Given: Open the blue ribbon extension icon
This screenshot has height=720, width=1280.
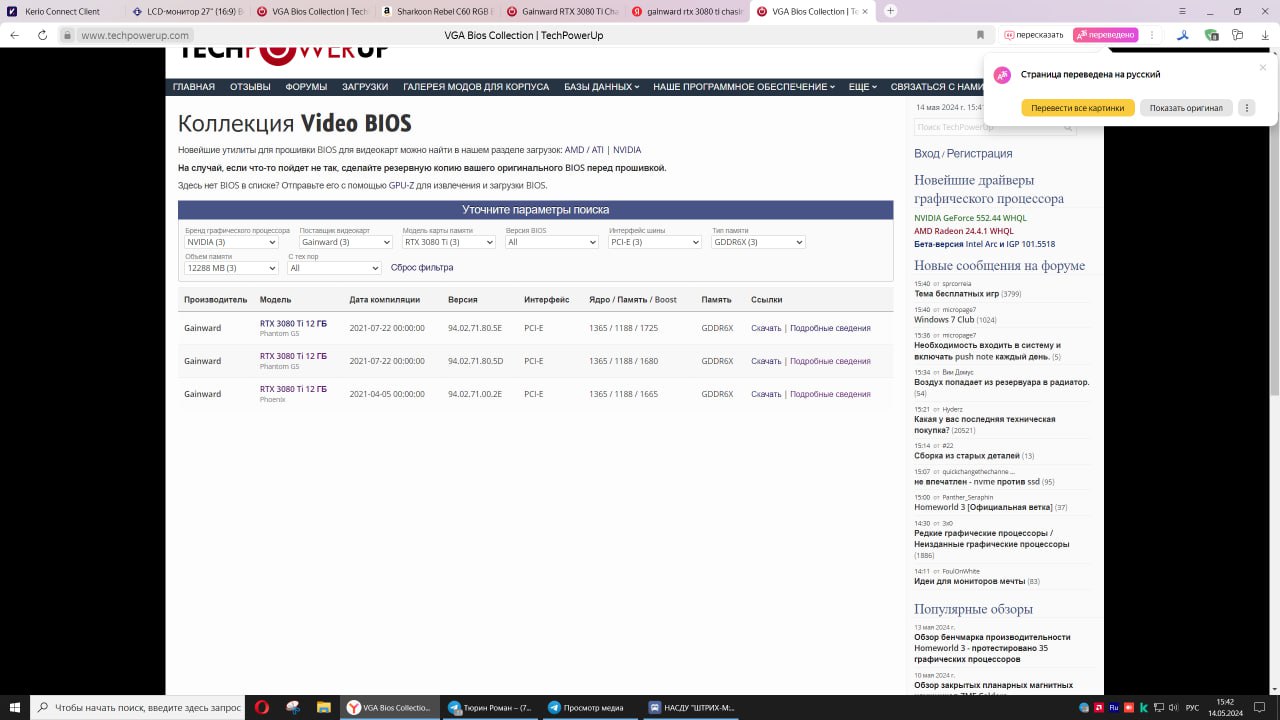Looking at the screenshot, I should click(1183, 35).
